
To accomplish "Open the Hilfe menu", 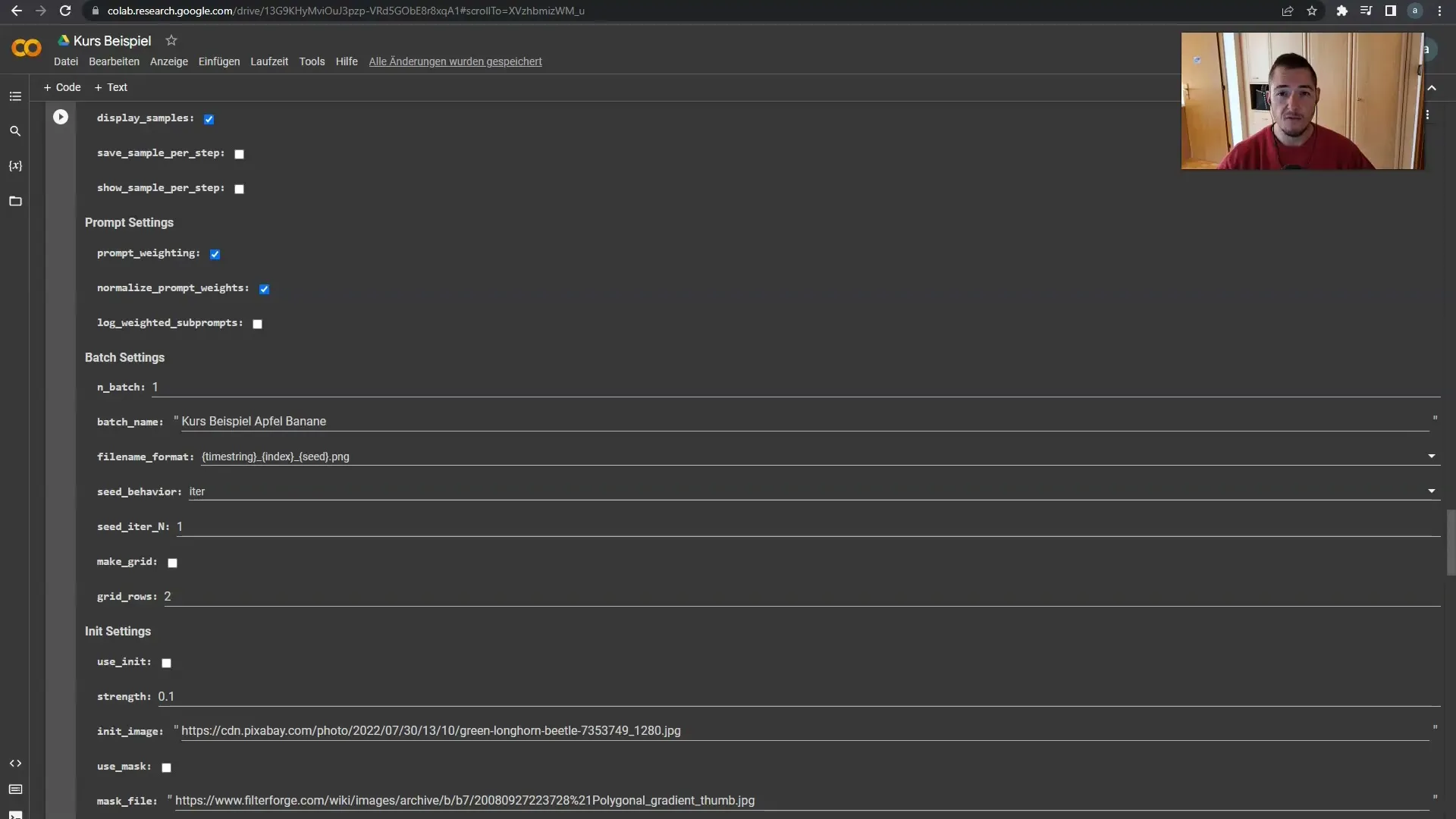I will [x=347, y=61].
